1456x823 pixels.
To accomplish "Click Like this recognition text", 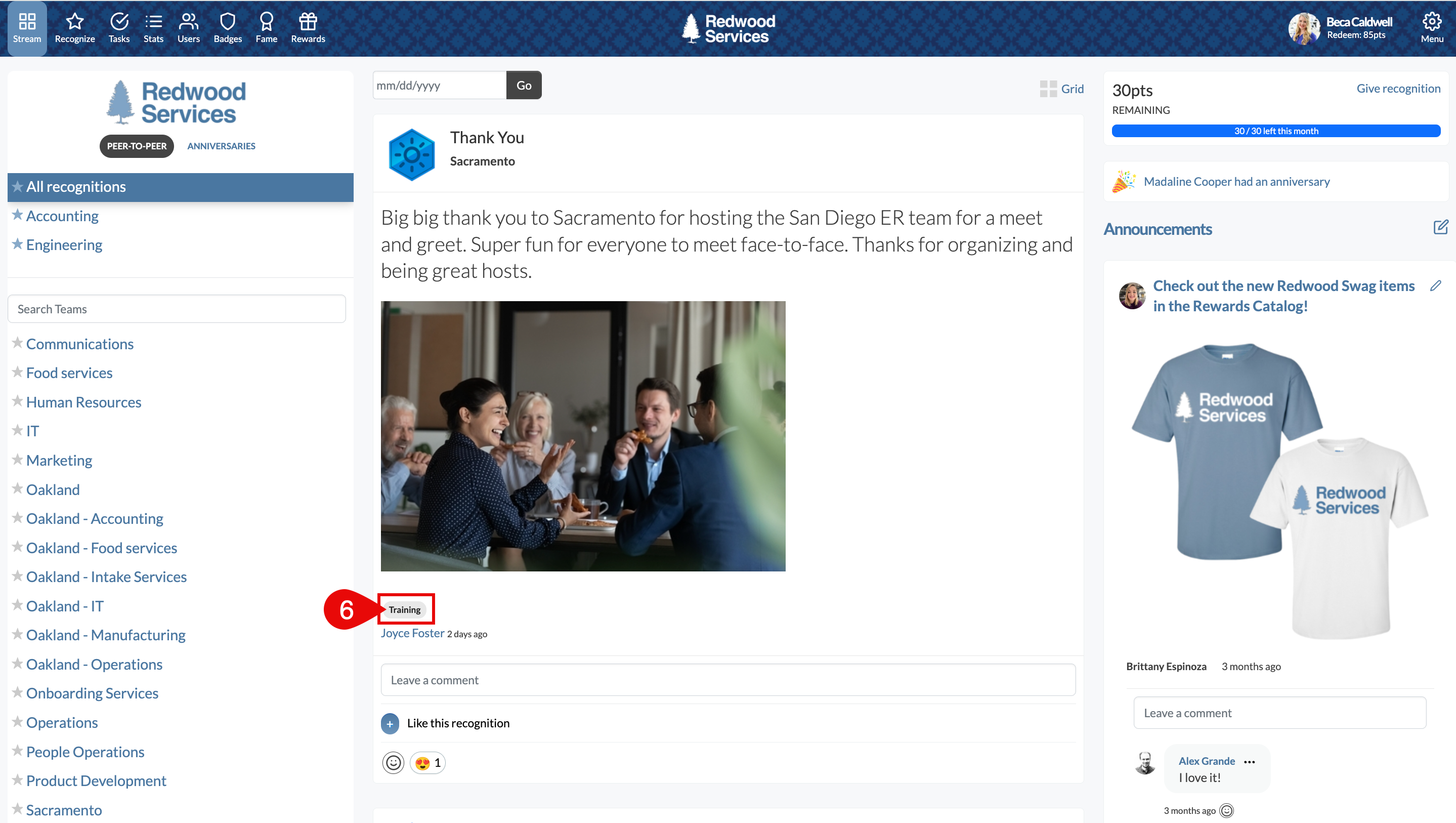I will tap(458, 723).
